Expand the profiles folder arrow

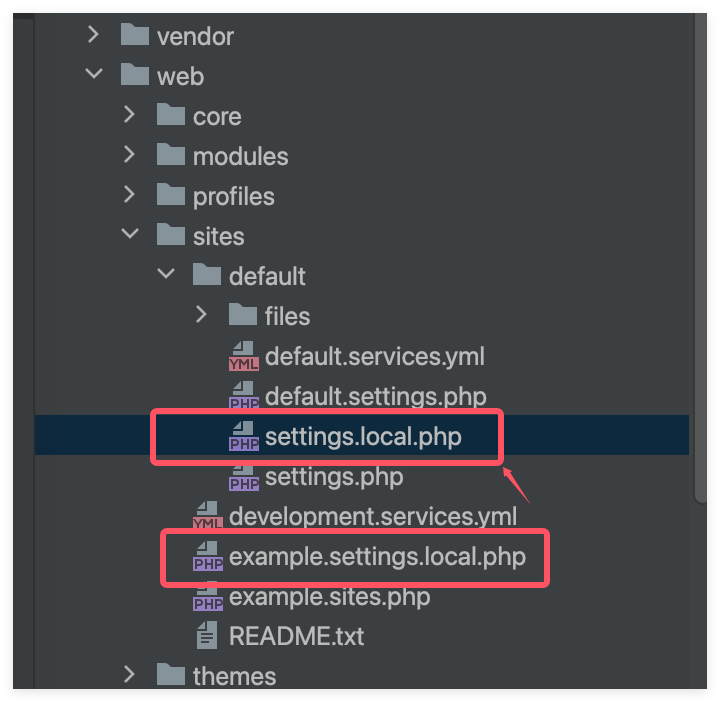tap(129, 196)
